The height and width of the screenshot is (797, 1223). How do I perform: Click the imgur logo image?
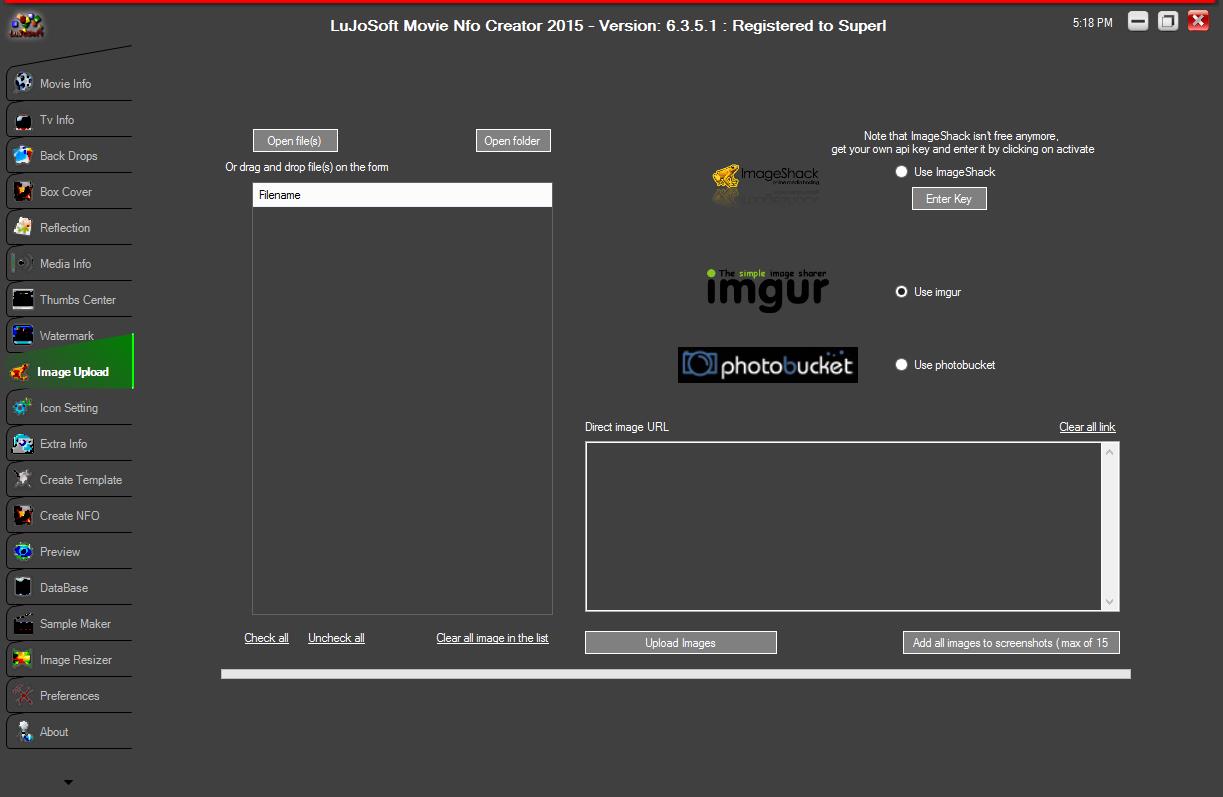tap(767, 289)
